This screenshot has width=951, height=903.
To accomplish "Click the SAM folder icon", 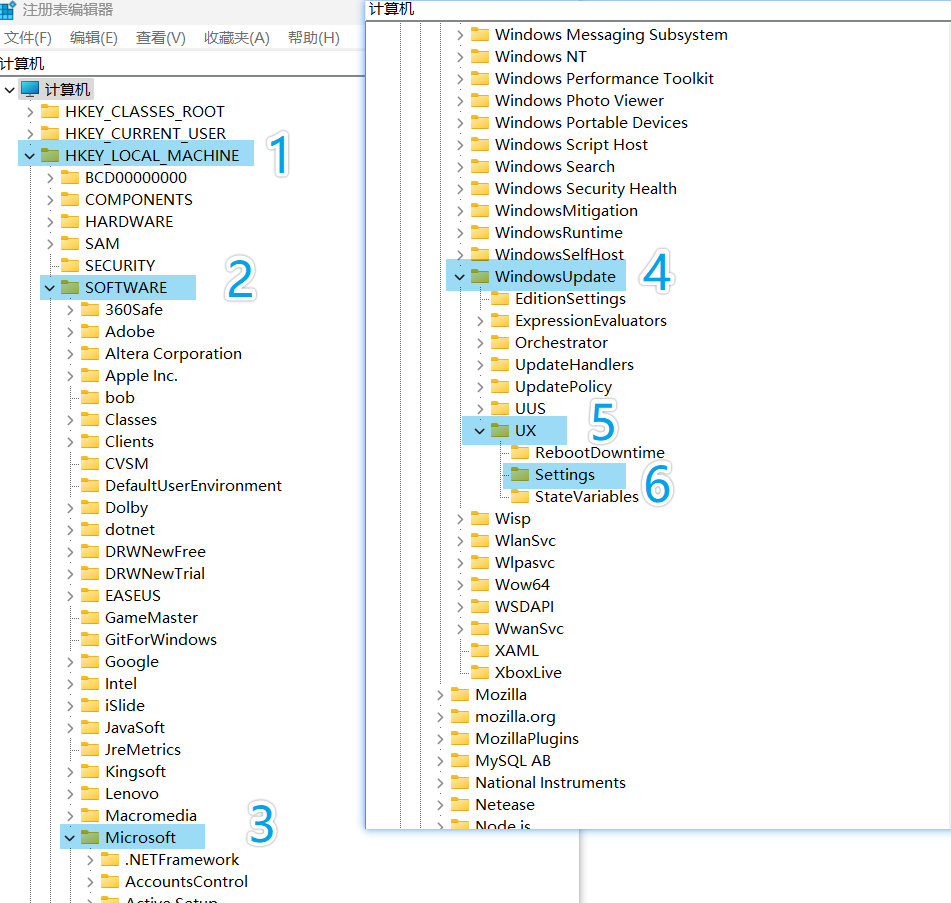I will point(70,243).
